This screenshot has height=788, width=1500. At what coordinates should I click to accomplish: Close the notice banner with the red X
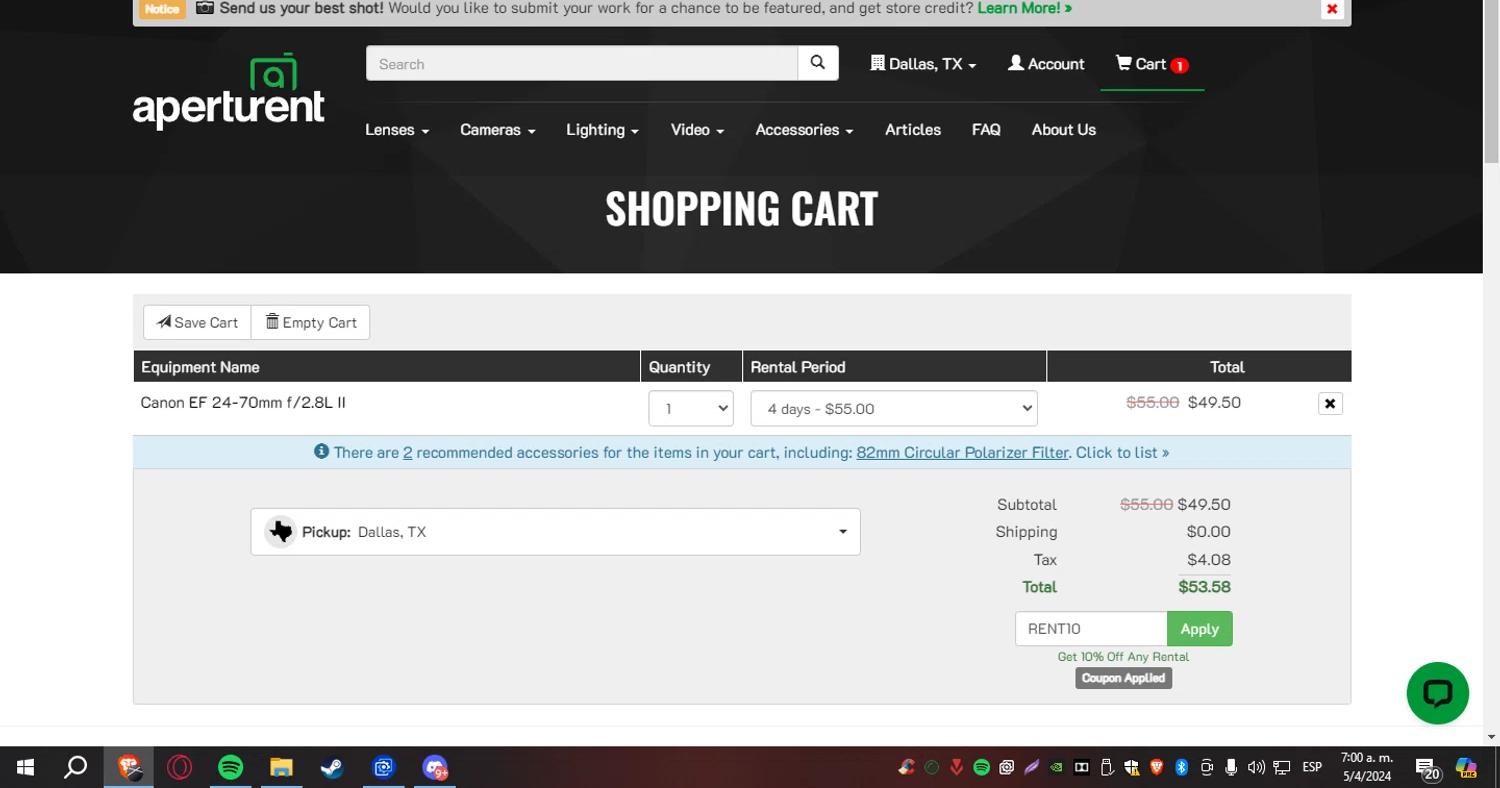[x=1332, y=9]
